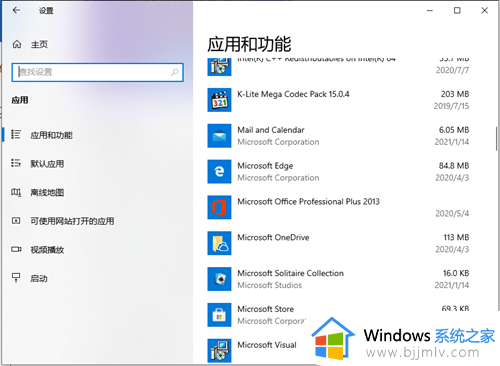Click the 84.8 MB size value
Image resolution: width=500 pixels, height=366 pixels.
[454, 166]
